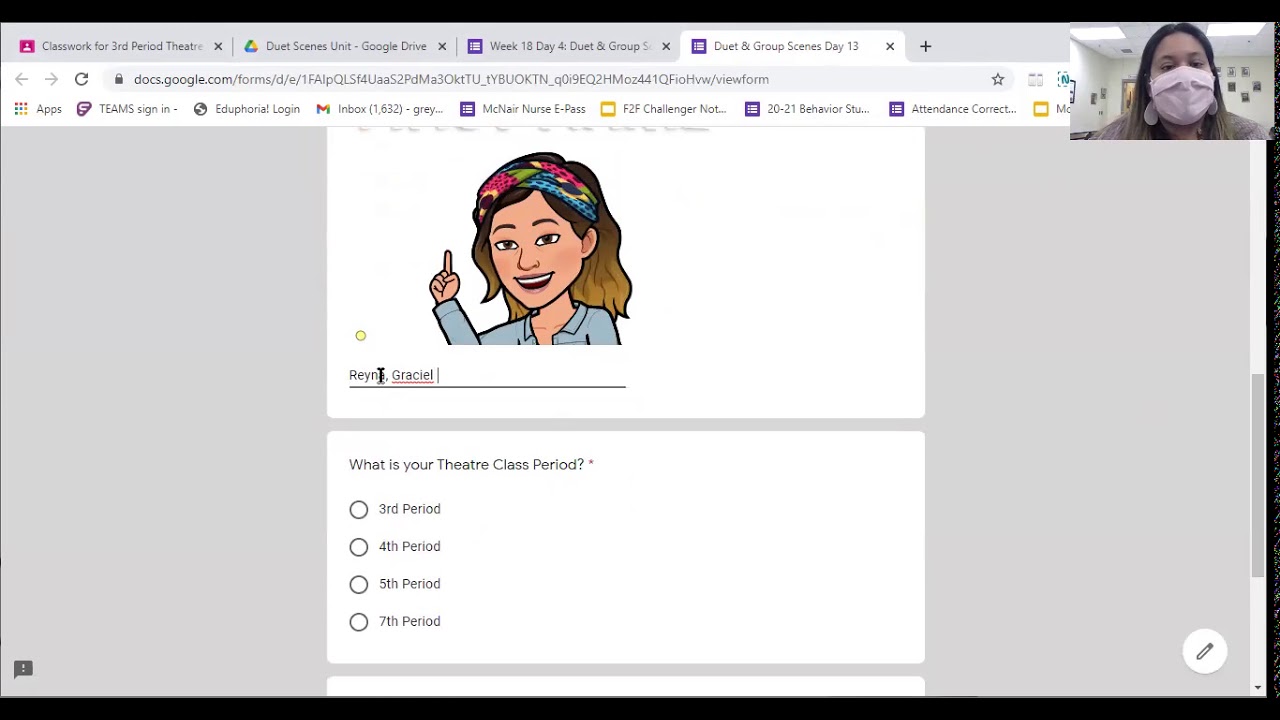Click the page vertical scrollbar thumb

coord(1258,476)
